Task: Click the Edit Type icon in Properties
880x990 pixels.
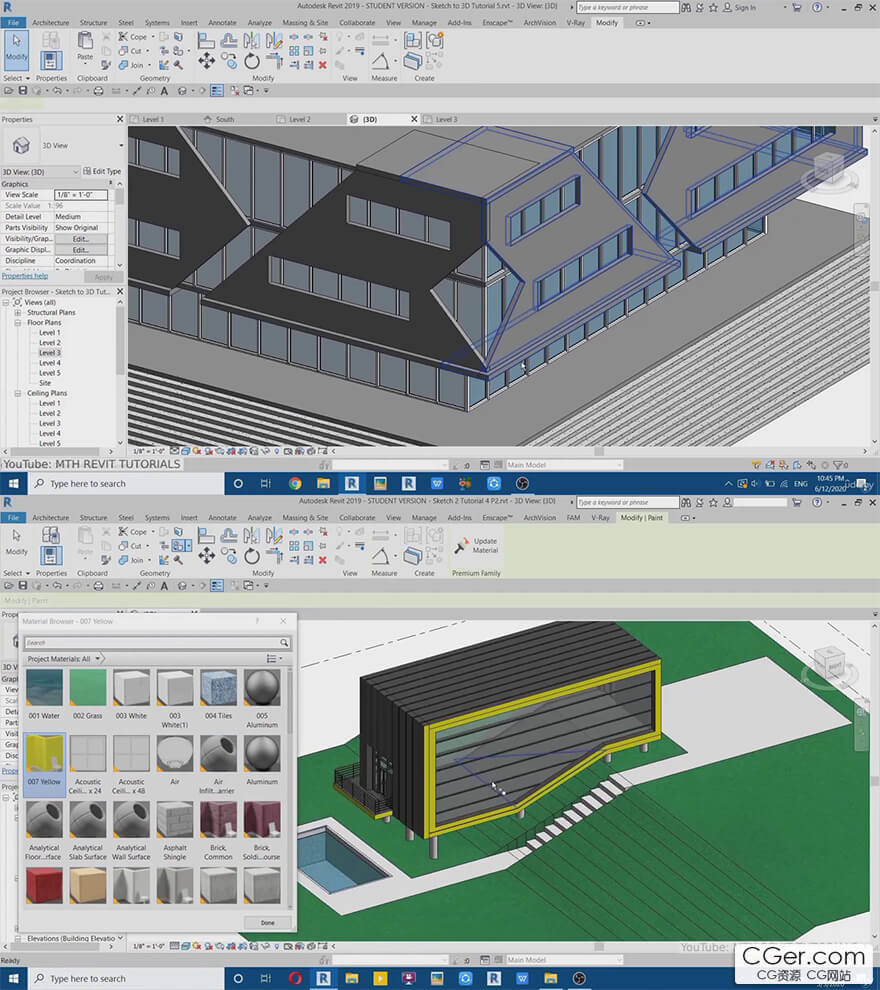Action: [x=102, y=171]
